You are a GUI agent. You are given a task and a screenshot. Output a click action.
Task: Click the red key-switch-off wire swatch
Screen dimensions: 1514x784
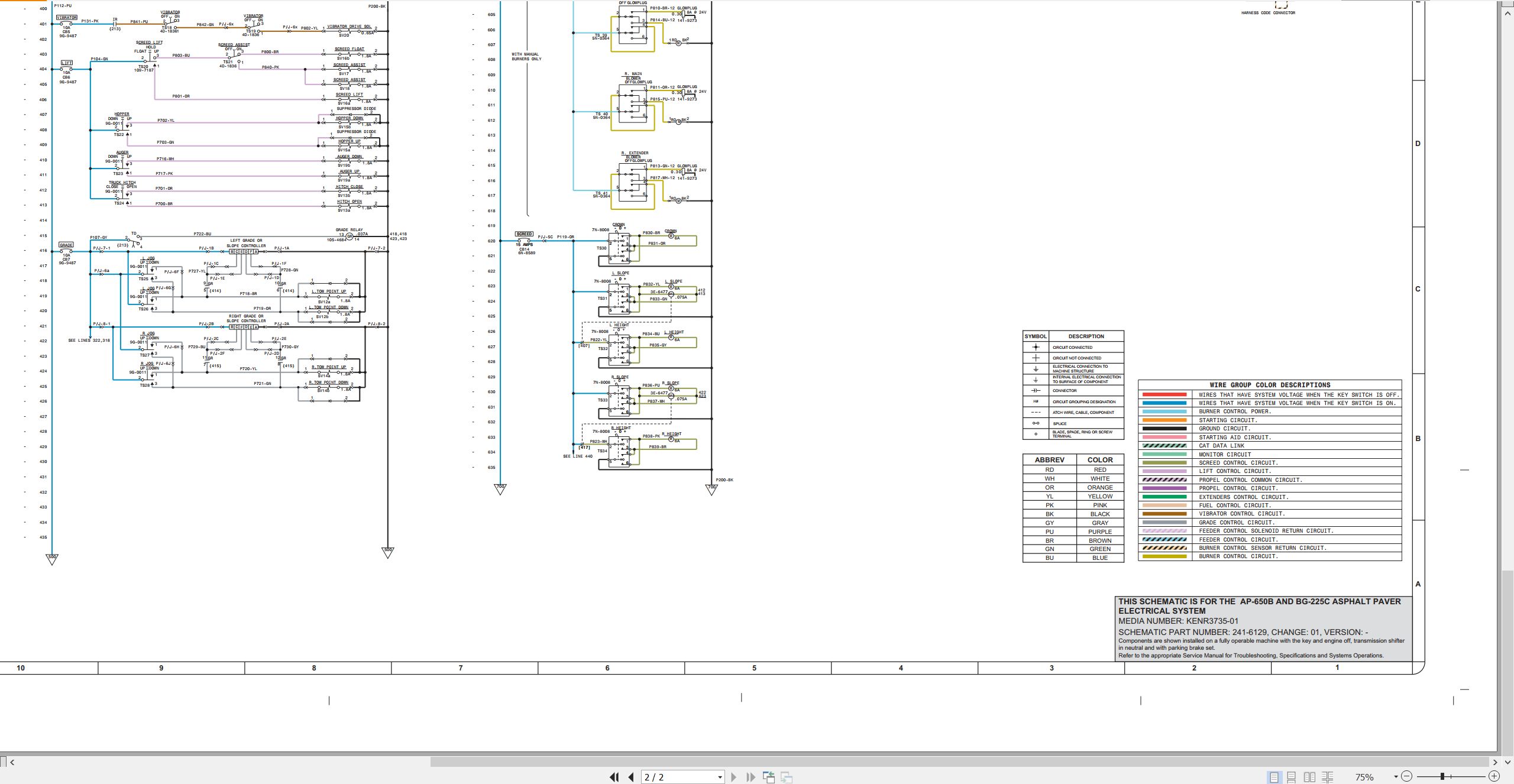1164,394
